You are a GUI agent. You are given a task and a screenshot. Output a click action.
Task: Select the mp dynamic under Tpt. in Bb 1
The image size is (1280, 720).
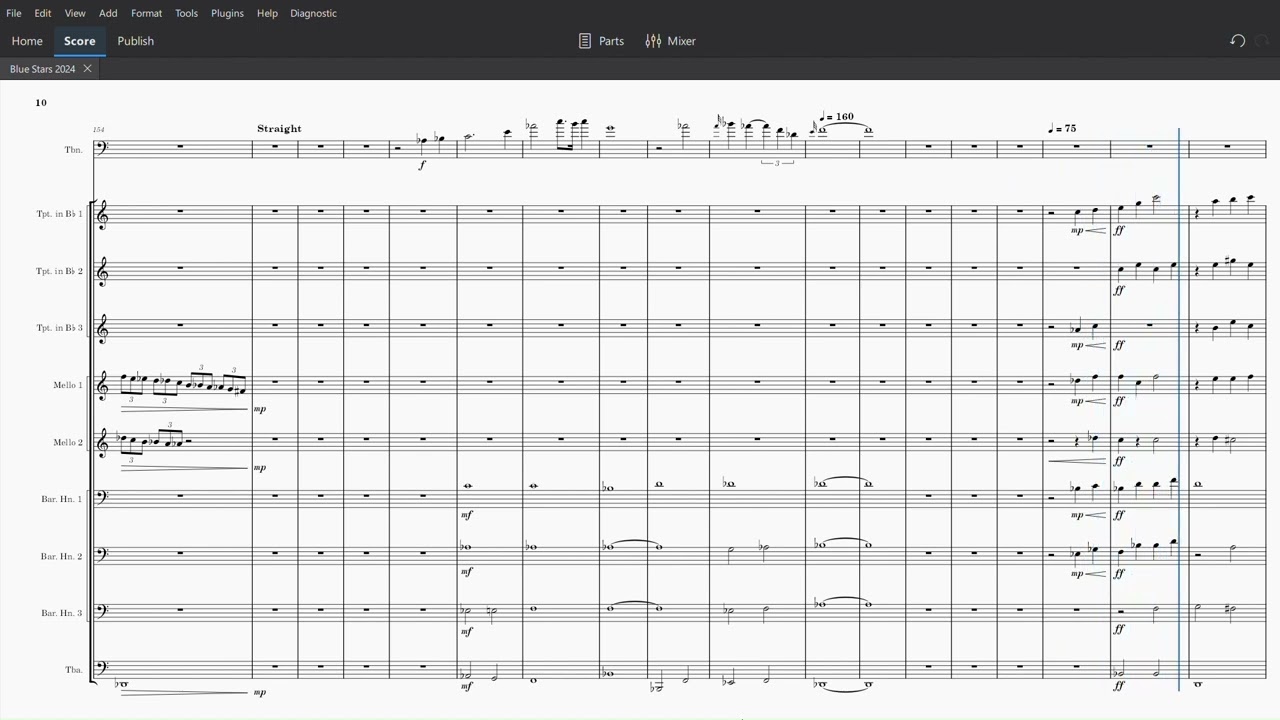click(1077, 231)
